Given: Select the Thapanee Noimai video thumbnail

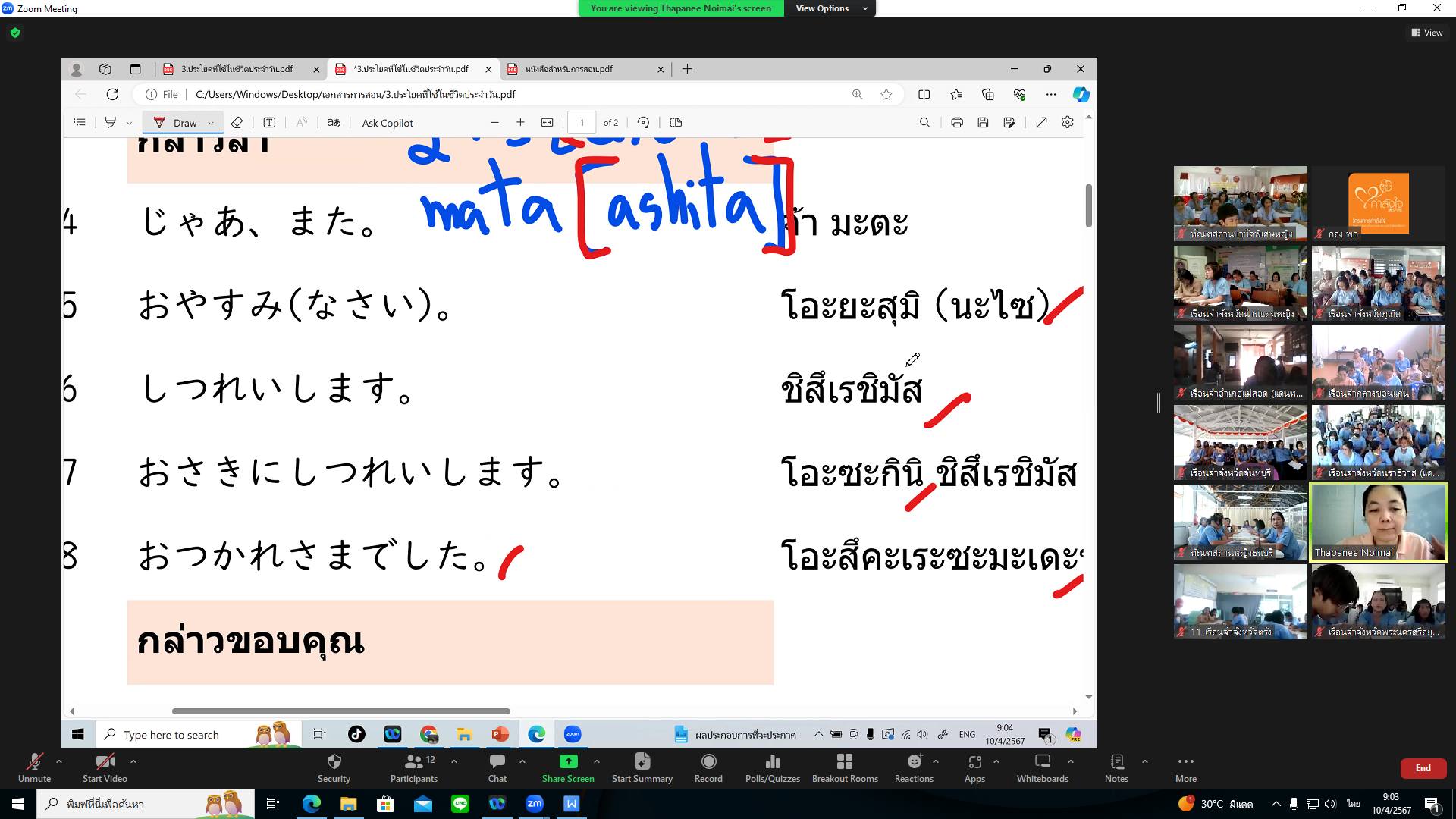Looking at the screenshot, I should click(x=1378, y=522).
